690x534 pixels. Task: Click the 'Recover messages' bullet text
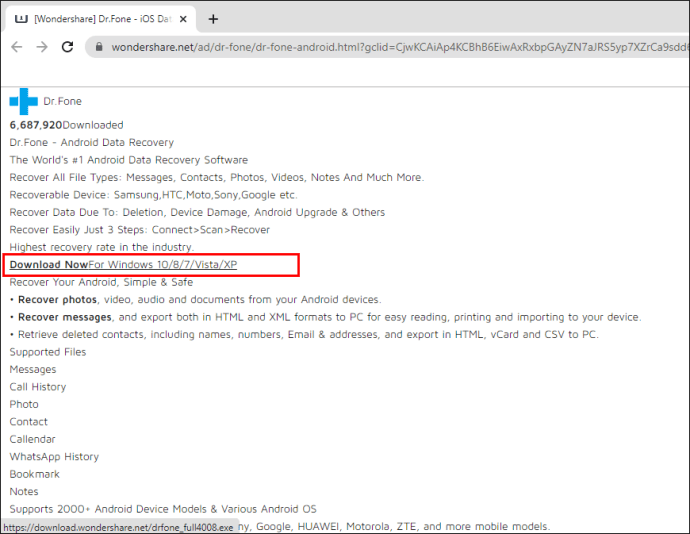click(x=326, y=317)
